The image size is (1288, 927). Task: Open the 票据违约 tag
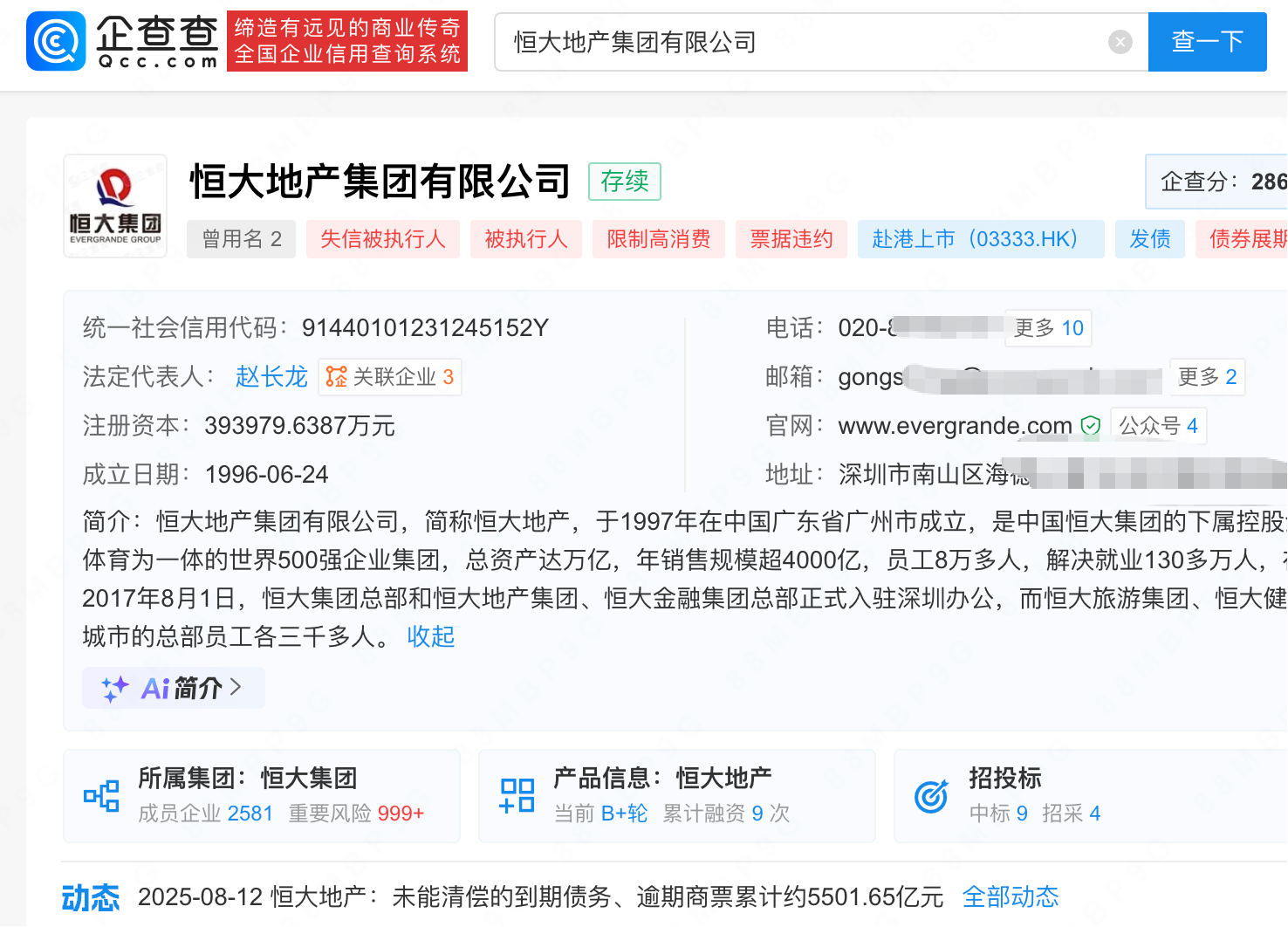point(791,239)
